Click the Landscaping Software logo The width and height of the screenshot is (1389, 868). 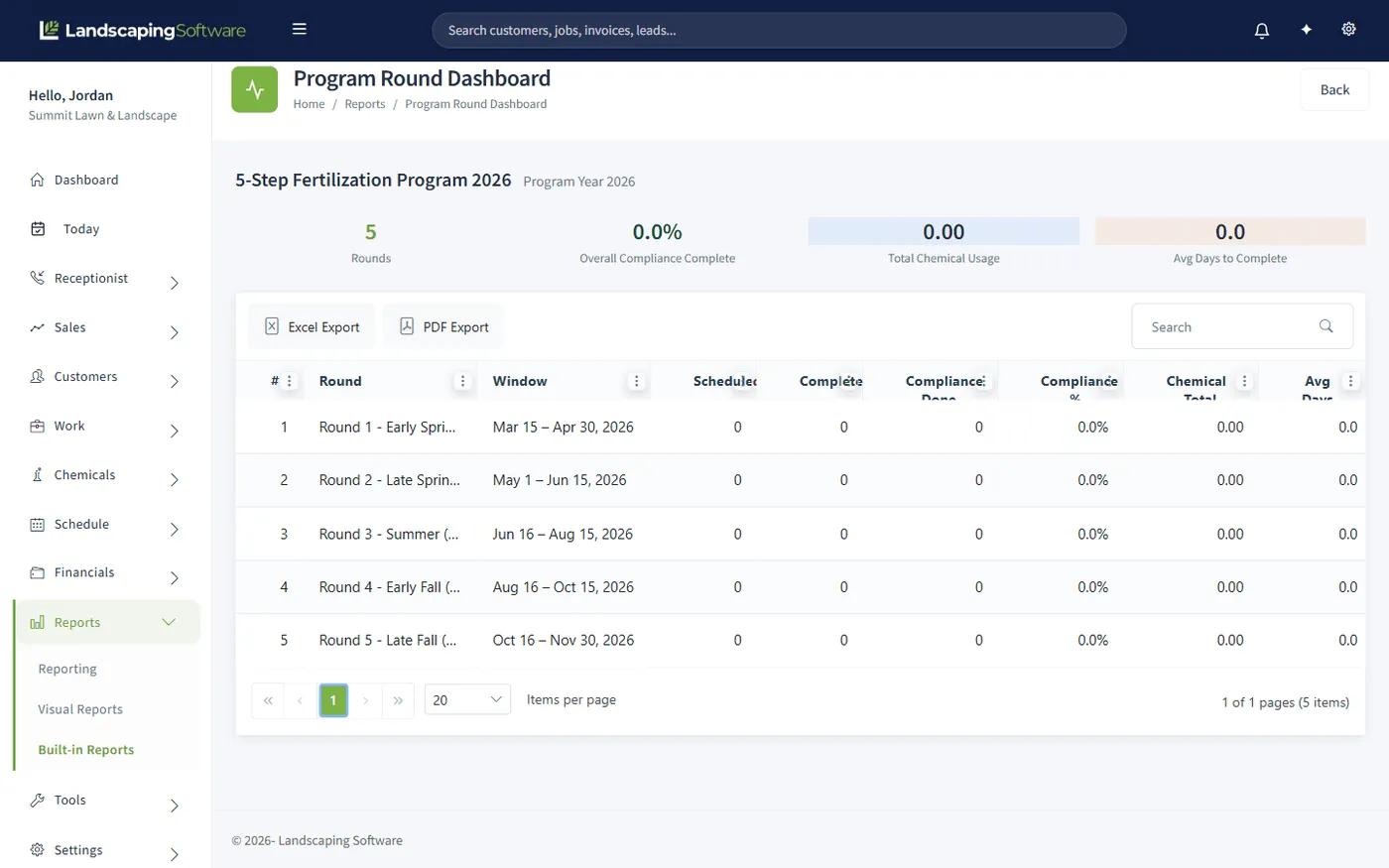142,31
